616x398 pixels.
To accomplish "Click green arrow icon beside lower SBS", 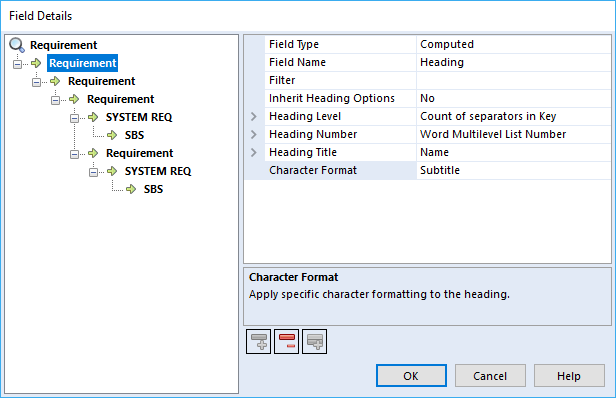I will [131, 189].
